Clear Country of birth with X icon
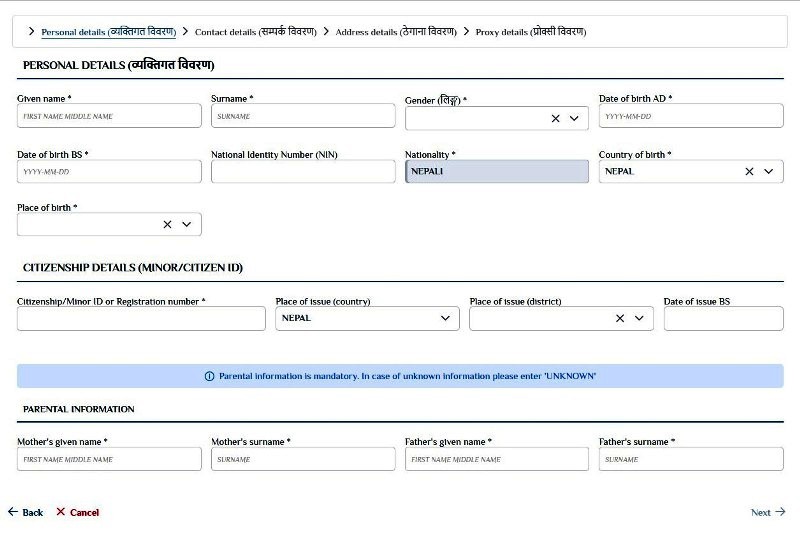 click(x=749, y=171)
